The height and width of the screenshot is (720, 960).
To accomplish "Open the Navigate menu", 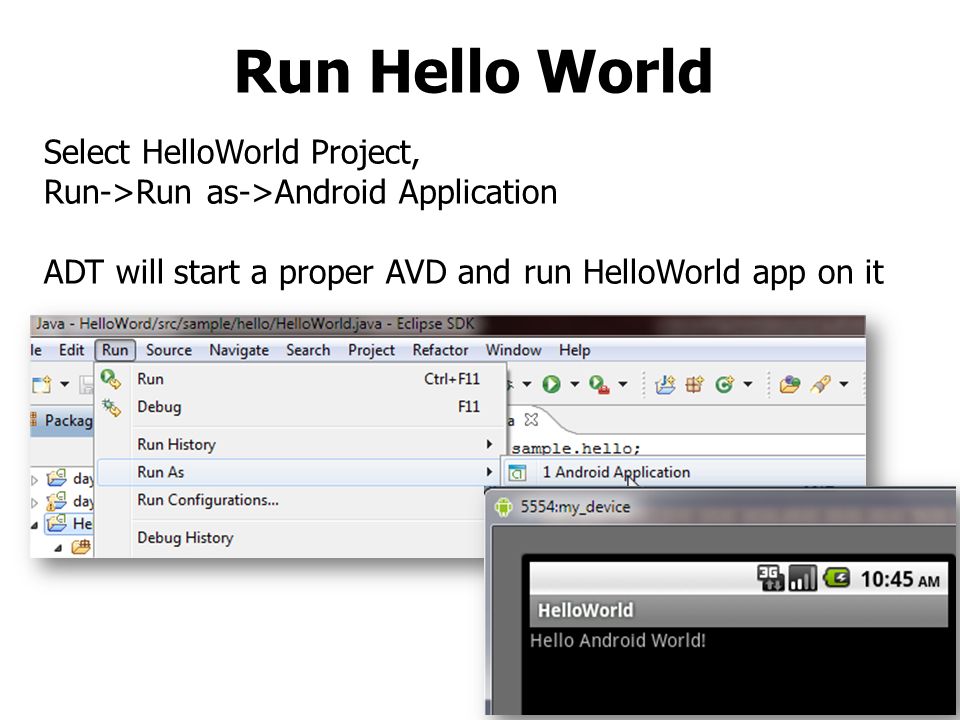I will coord(239,350).
